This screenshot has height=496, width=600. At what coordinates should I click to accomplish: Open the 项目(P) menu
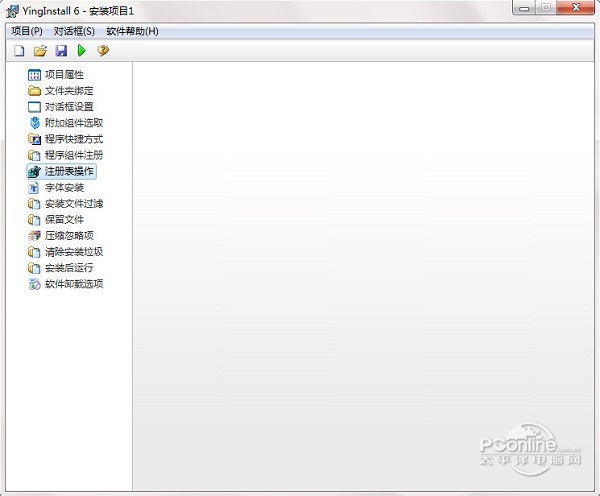(x=27, y=31)
